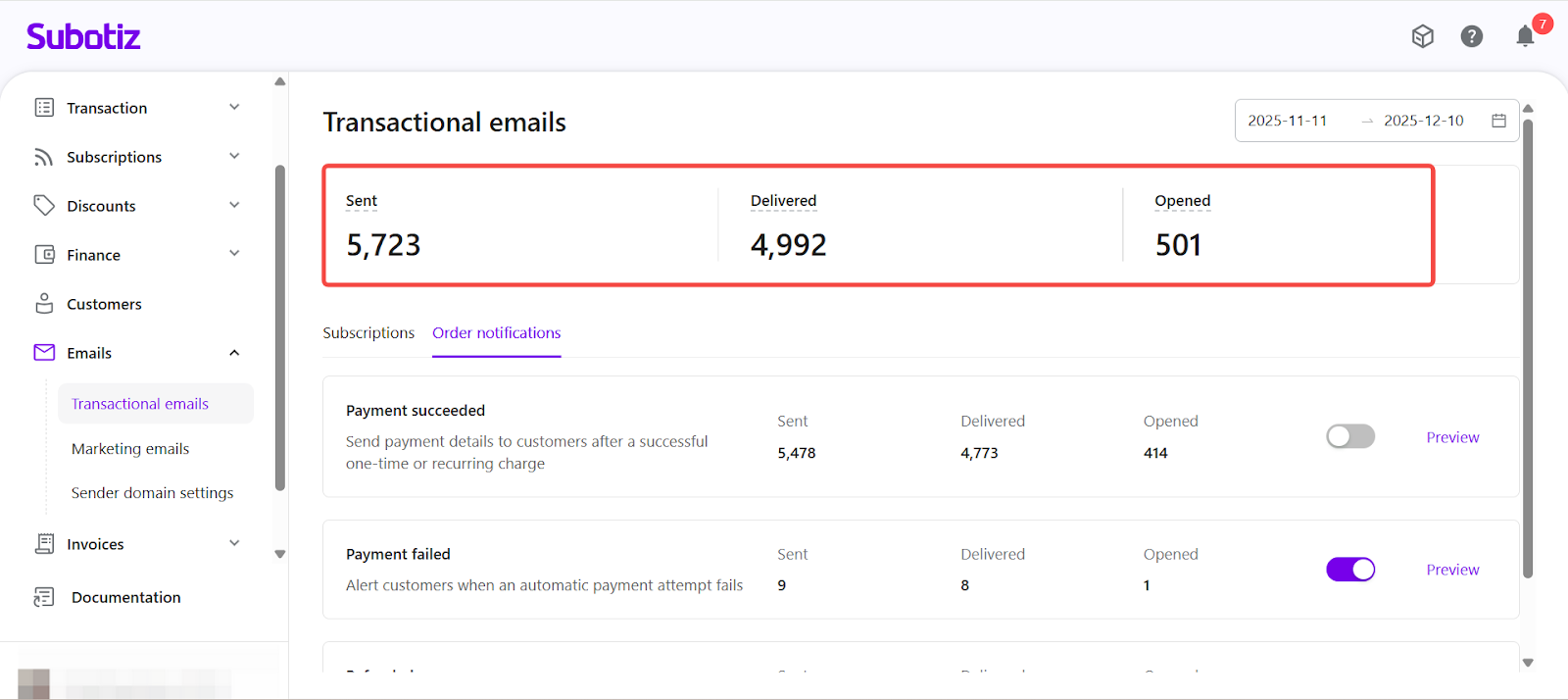Expand the Invoices sidebar chevron
The image size is (1568, 700).
click(x=234, y=544)
